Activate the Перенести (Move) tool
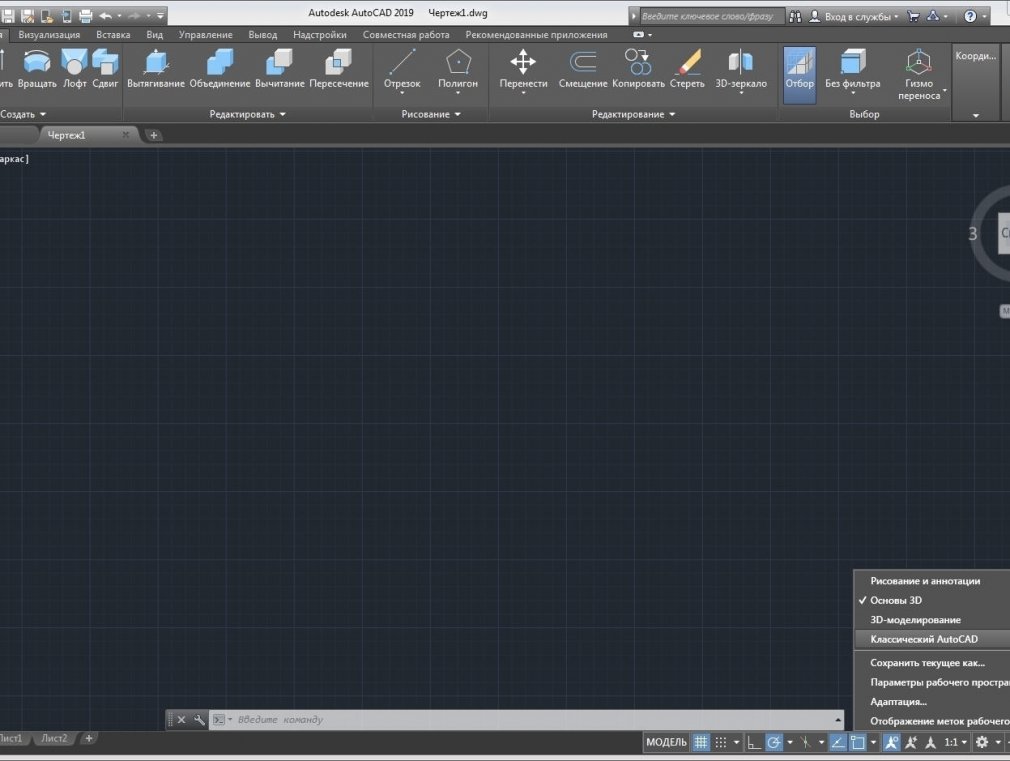Viewport: 1010px width, 761px height. (523, 70)
